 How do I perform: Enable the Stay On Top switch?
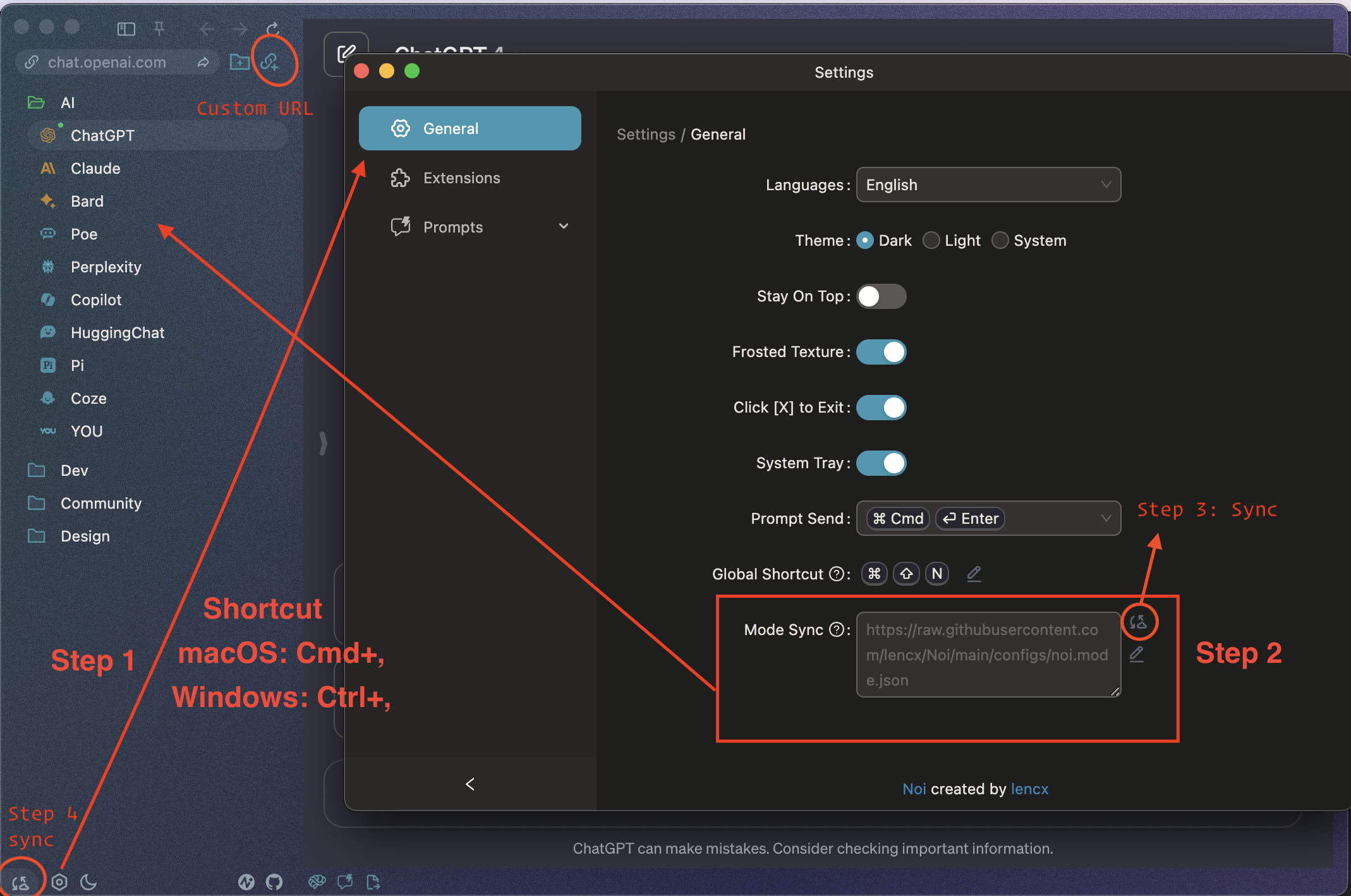pyautogui.click(x=881, y=296)
